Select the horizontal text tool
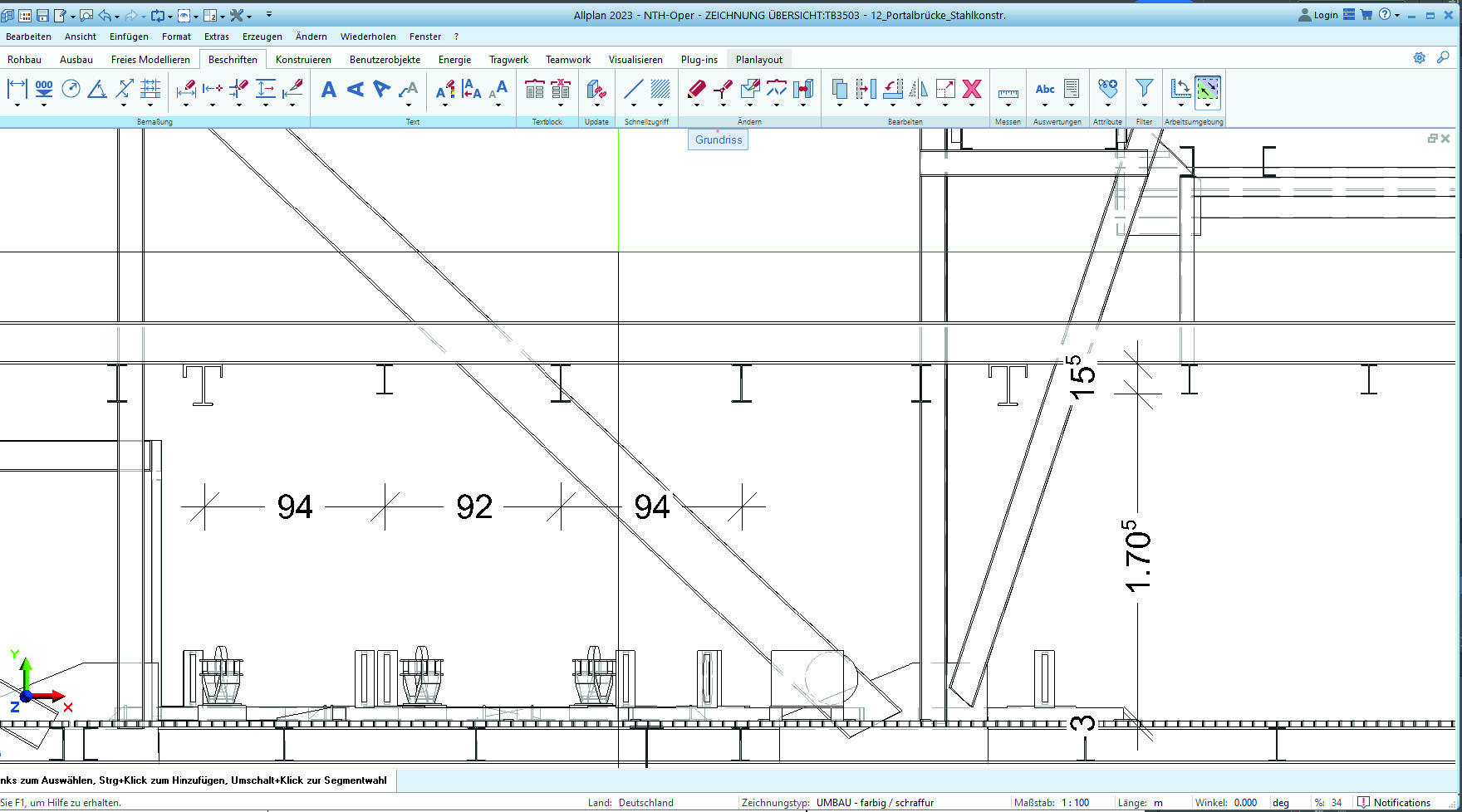Image resolution: width=1462 pixels, height=812 pixels. click(x=329, y=90)
